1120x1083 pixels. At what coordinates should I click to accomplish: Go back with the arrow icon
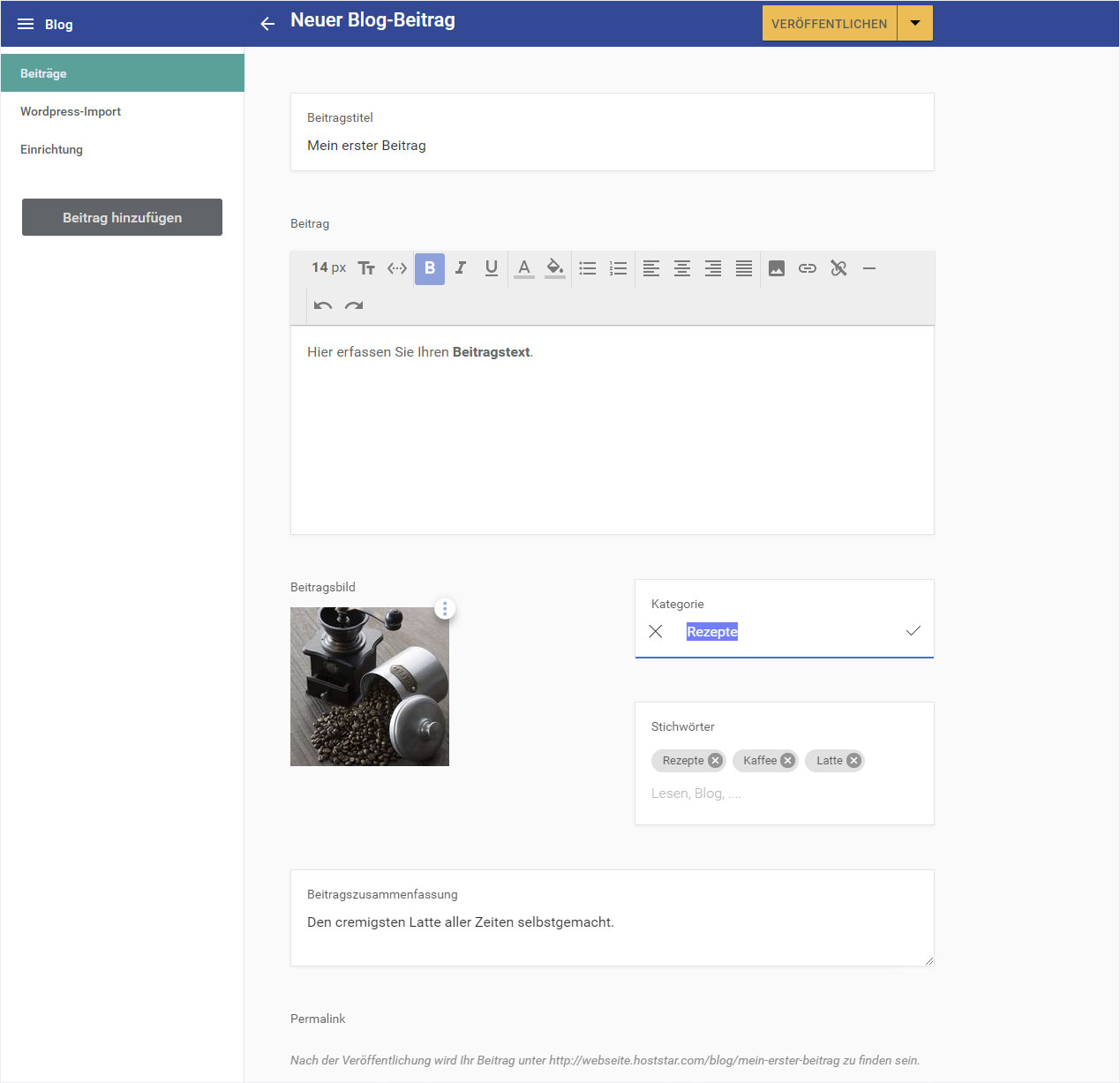coord(267,24)
